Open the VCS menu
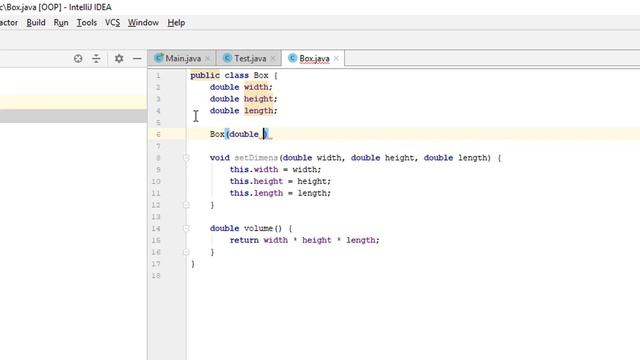 [x=112, y=22]
